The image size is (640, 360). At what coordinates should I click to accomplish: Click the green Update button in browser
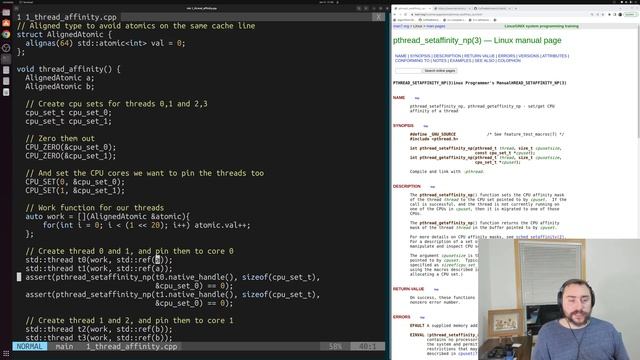630,14
